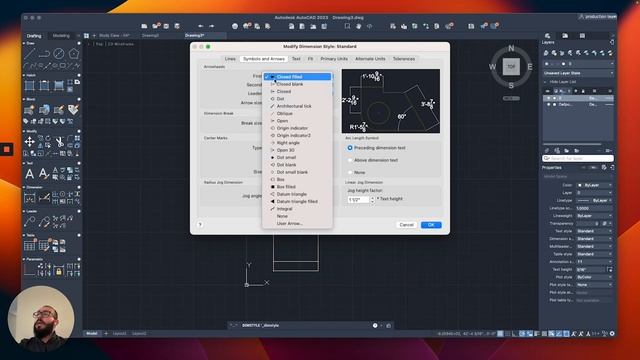Select the Linear Dimension tool

(x=29, y=198)
